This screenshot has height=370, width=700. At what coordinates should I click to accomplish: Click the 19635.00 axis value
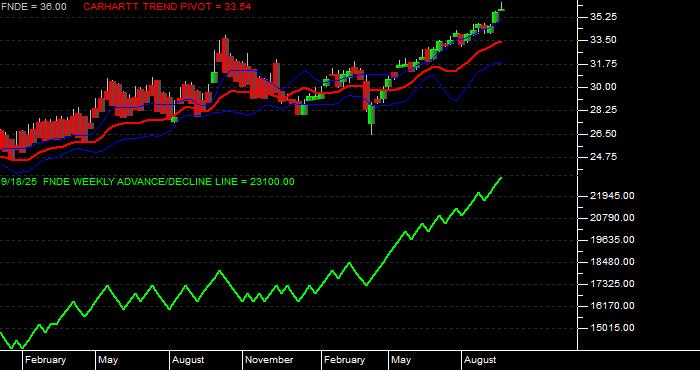tap(612, 240)
